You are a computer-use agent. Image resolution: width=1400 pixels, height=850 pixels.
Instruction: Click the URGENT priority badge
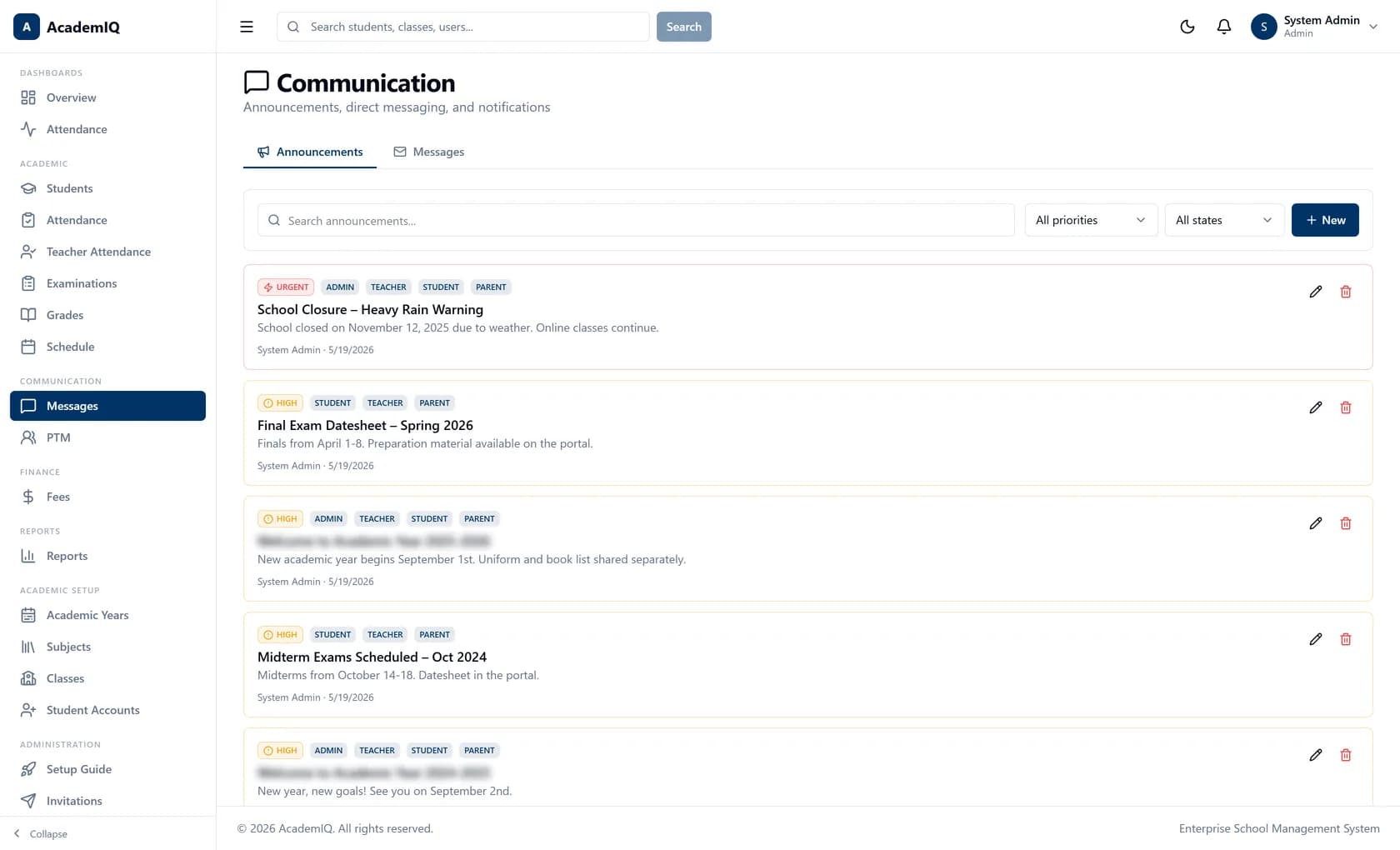[286, 287]
